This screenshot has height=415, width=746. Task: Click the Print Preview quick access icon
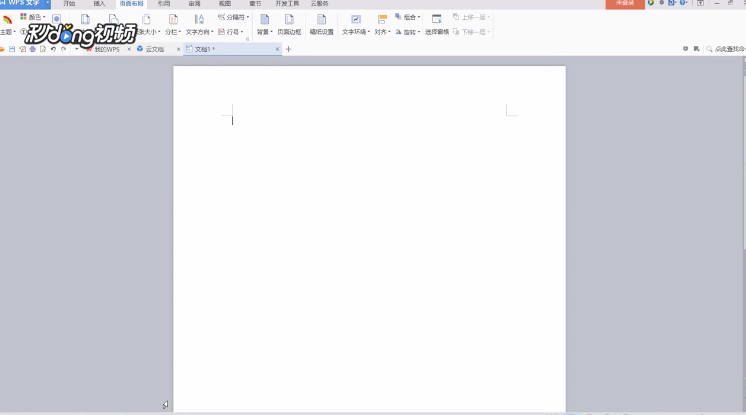(43, 49)
